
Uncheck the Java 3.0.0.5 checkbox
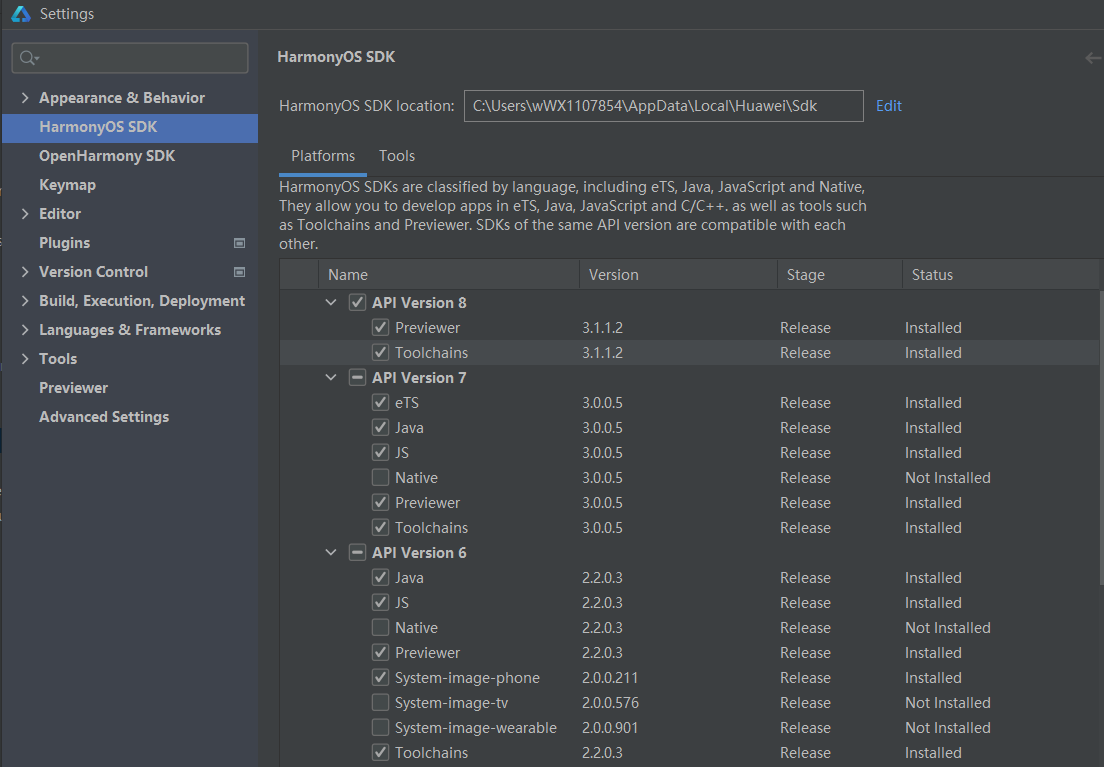(x=380, y=428)
